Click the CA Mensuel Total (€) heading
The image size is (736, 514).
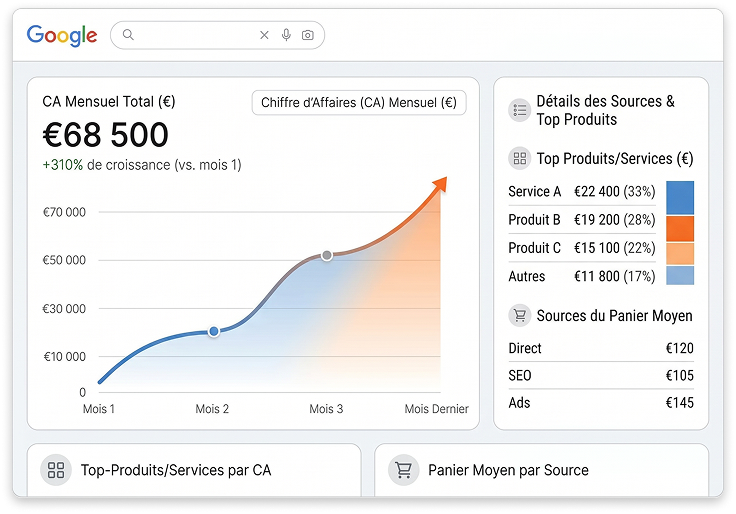pyautogui.click(x=108, y=101)
